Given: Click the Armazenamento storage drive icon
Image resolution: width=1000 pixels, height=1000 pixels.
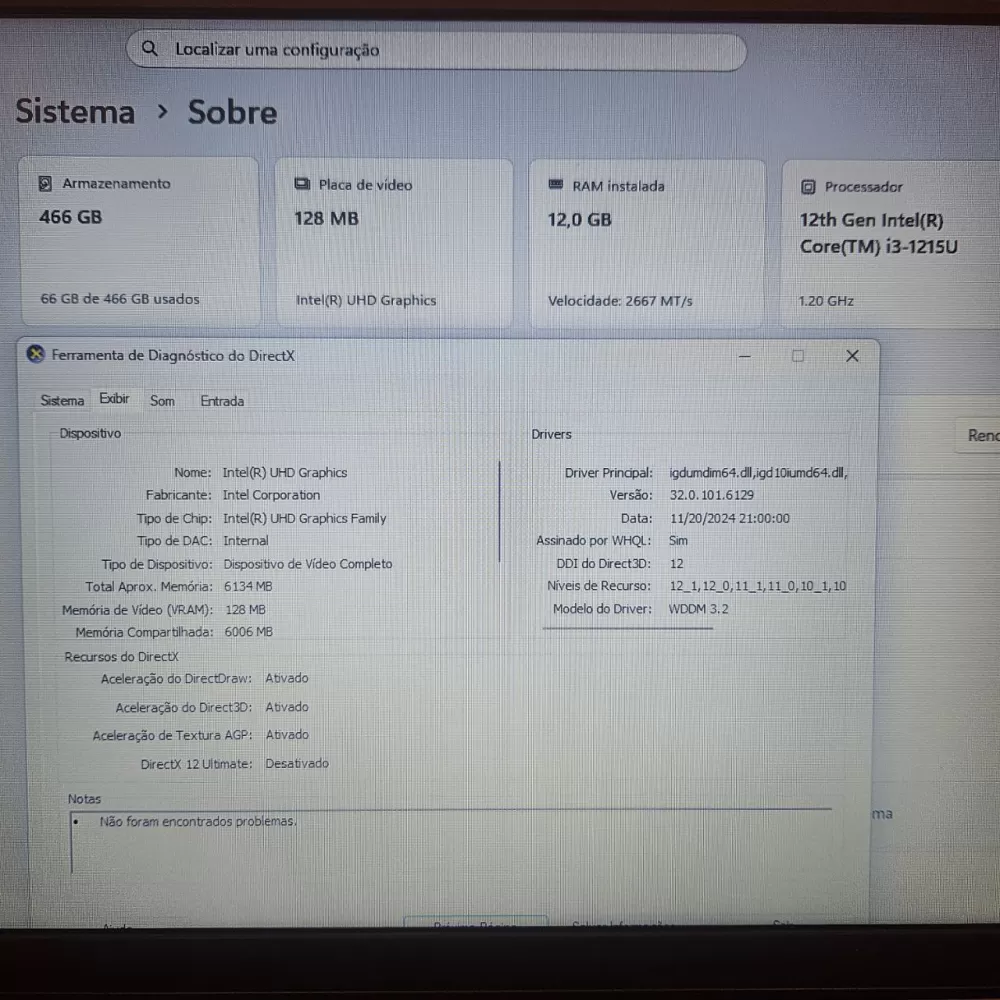Looking at the screenshot, I should (x=46, y=183).
